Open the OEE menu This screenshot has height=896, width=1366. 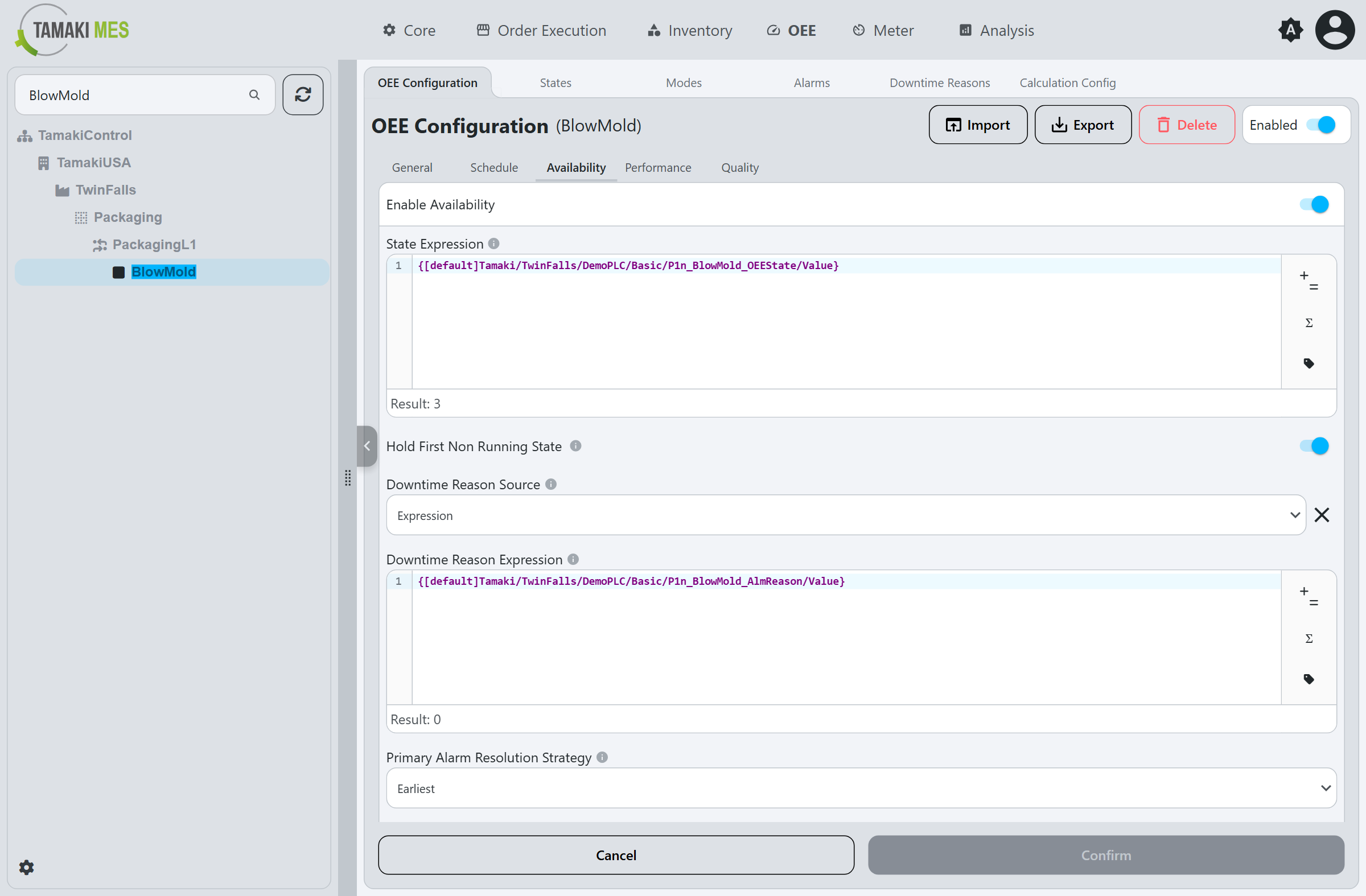792,30
